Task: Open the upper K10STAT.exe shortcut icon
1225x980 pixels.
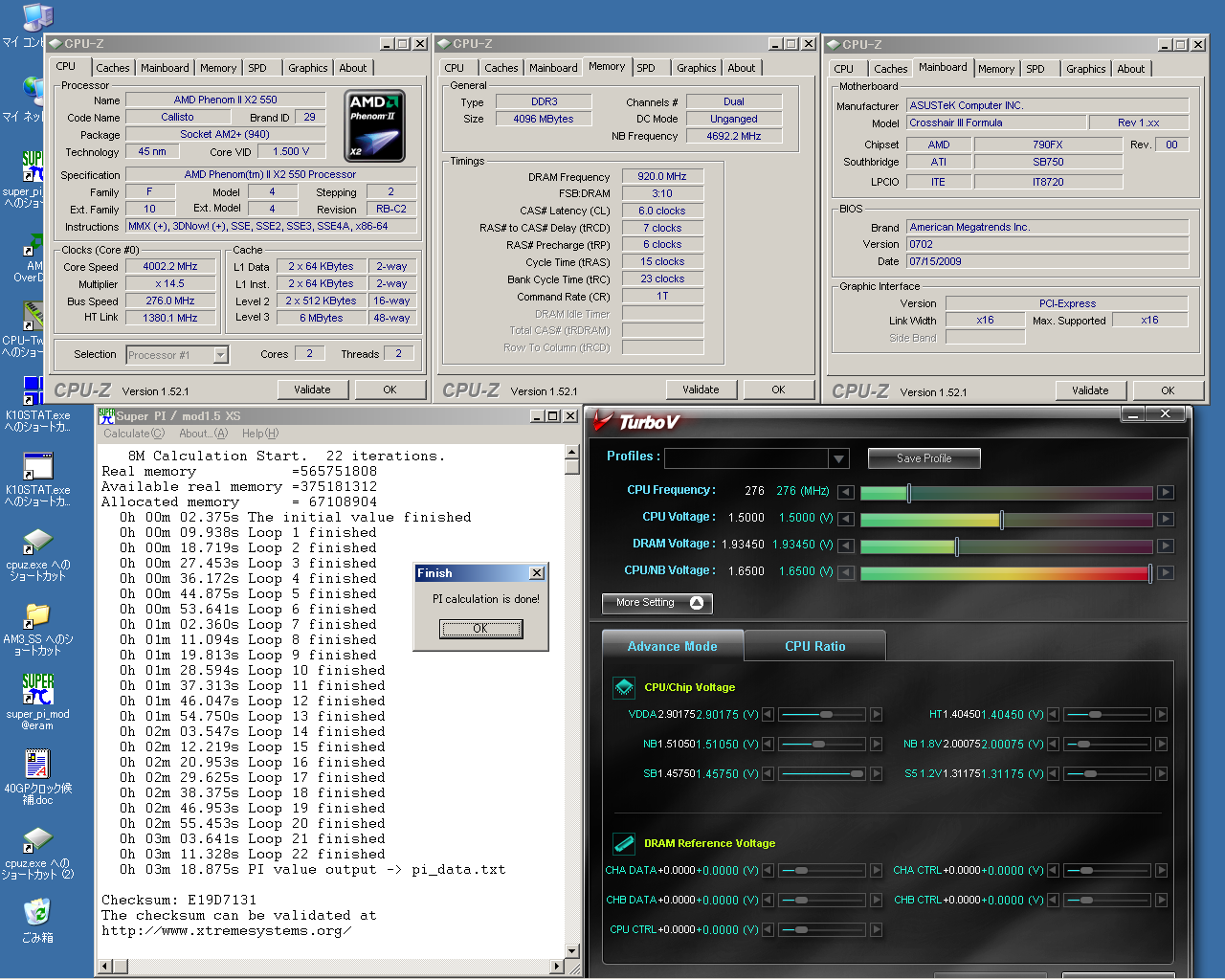Action: click(33, 391)
